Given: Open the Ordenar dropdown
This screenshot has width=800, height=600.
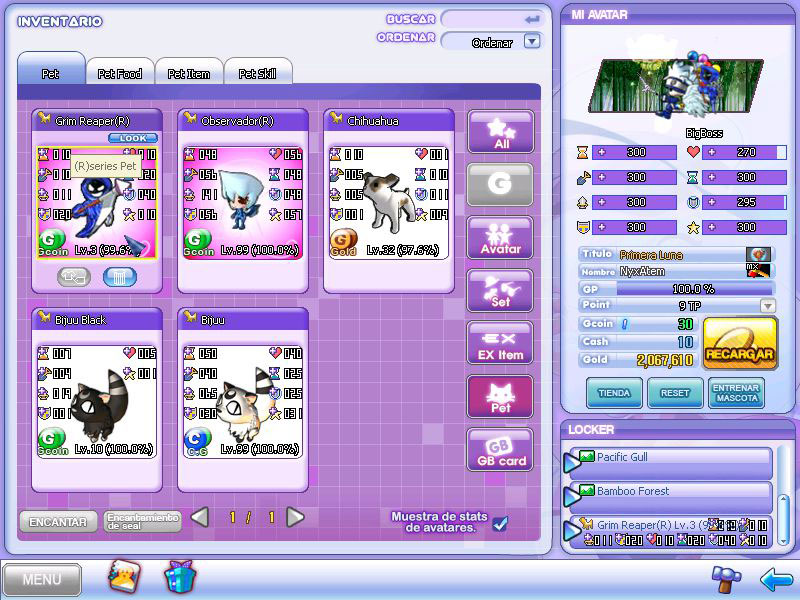Looking at the screenshot, I should coord(532,41).
